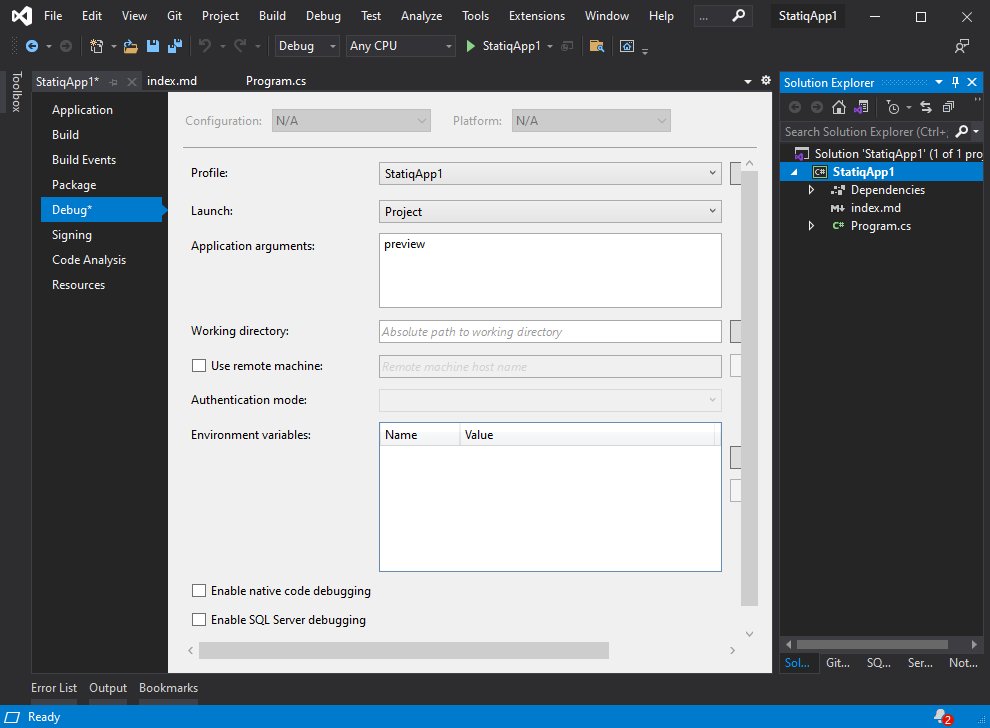Click the Visual Studio logo icon
Image resolution: width=990 pixels, height=728 pixels.
tap(21, 16)
